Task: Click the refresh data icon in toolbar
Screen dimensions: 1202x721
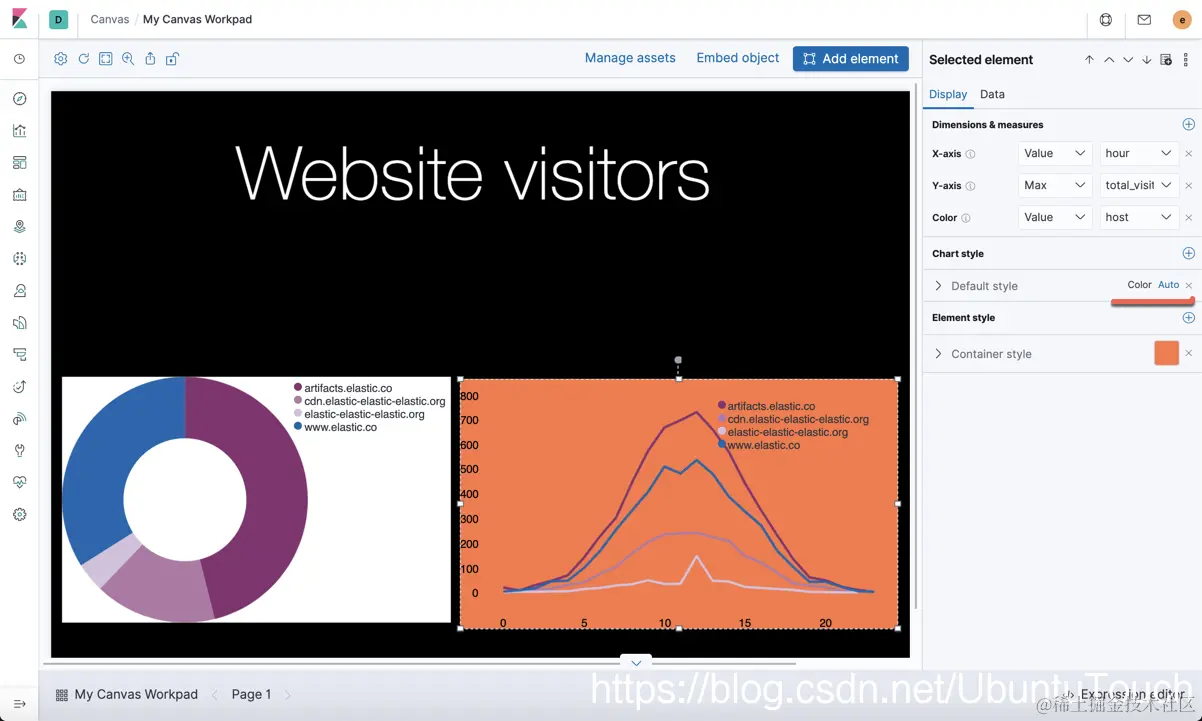Action: pos(84,59)
